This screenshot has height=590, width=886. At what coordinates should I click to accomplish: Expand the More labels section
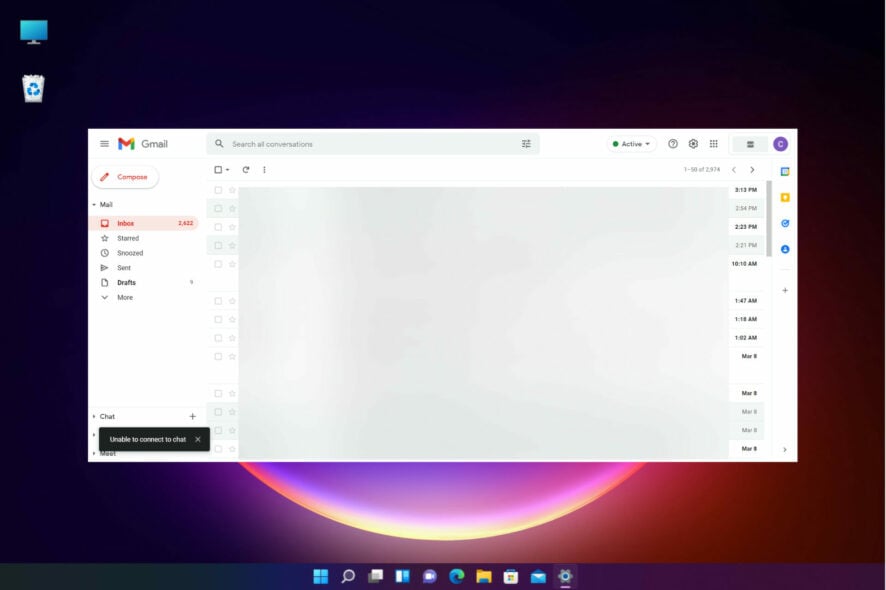124,297
